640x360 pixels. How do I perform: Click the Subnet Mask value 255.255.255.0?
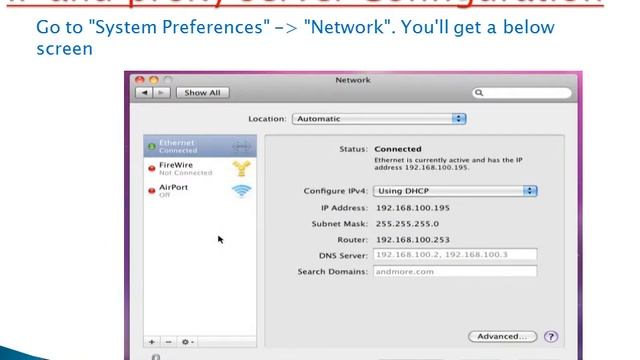coord(407,224)
